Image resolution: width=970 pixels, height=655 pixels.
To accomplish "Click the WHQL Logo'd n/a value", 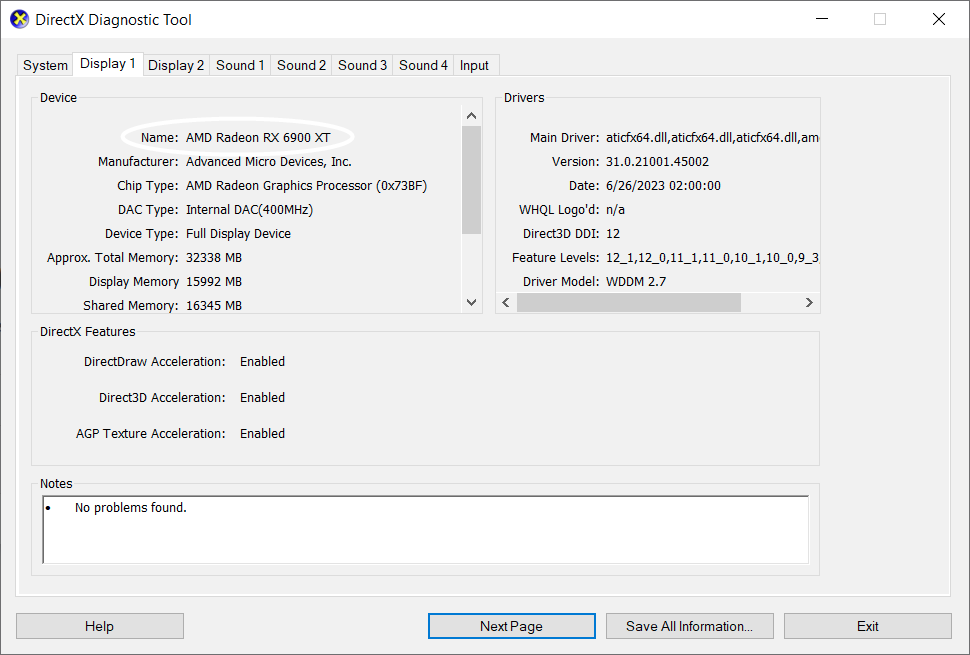I will pos(615,210).
